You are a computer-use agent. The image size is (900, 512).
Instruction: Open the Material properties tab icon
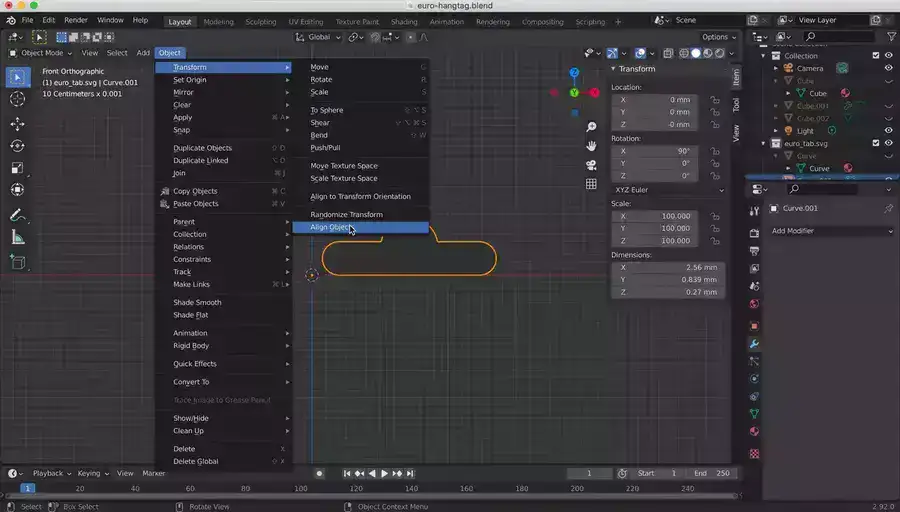754,432
